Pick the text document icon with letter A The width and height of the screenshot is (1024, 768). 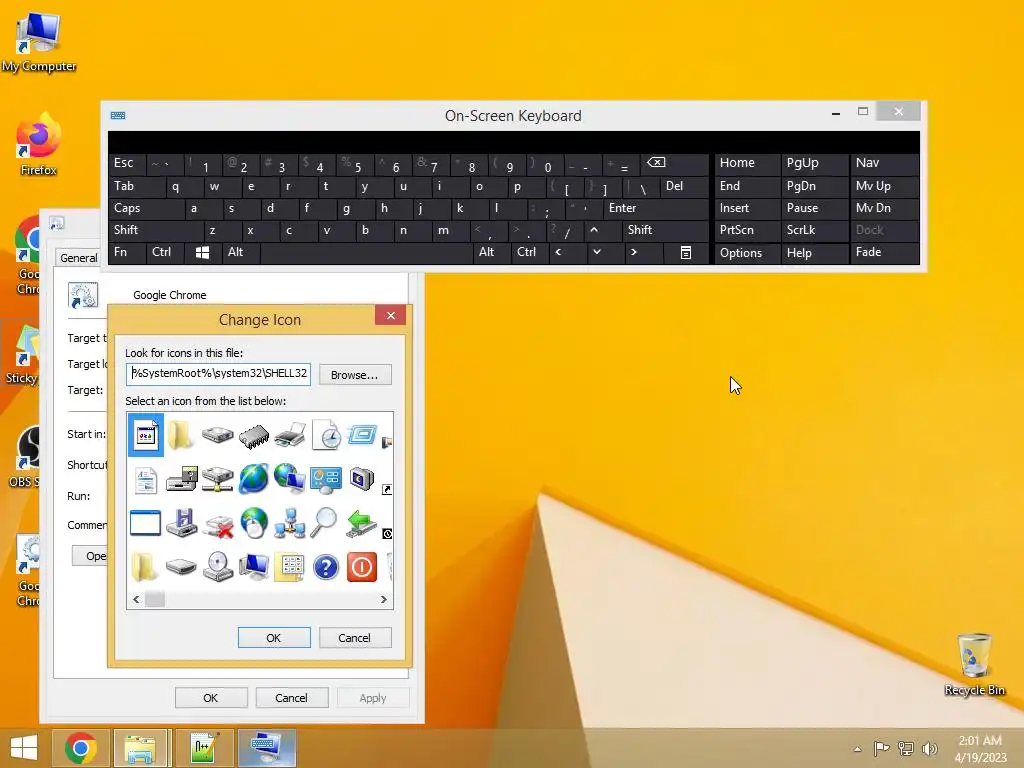point(146,480)
